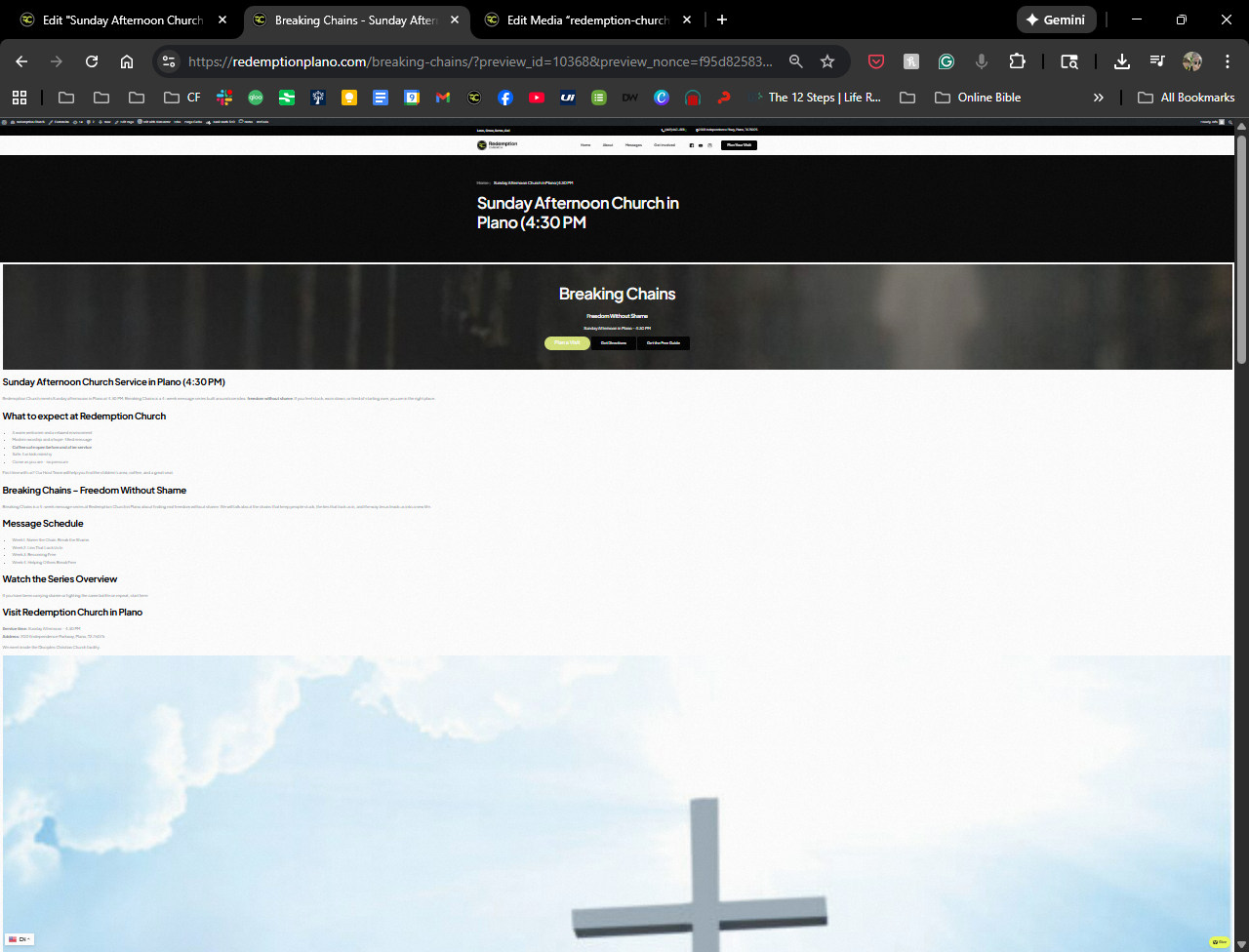Screen dimensions: 1249x952
Task: Bookmark this page with the star icon
Action: tap(827, 61)
